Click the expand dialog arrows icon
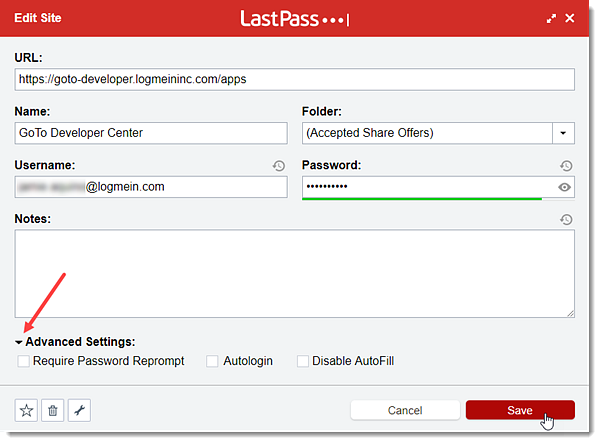This screenshot has width=595, height=438. pos(551,18)
